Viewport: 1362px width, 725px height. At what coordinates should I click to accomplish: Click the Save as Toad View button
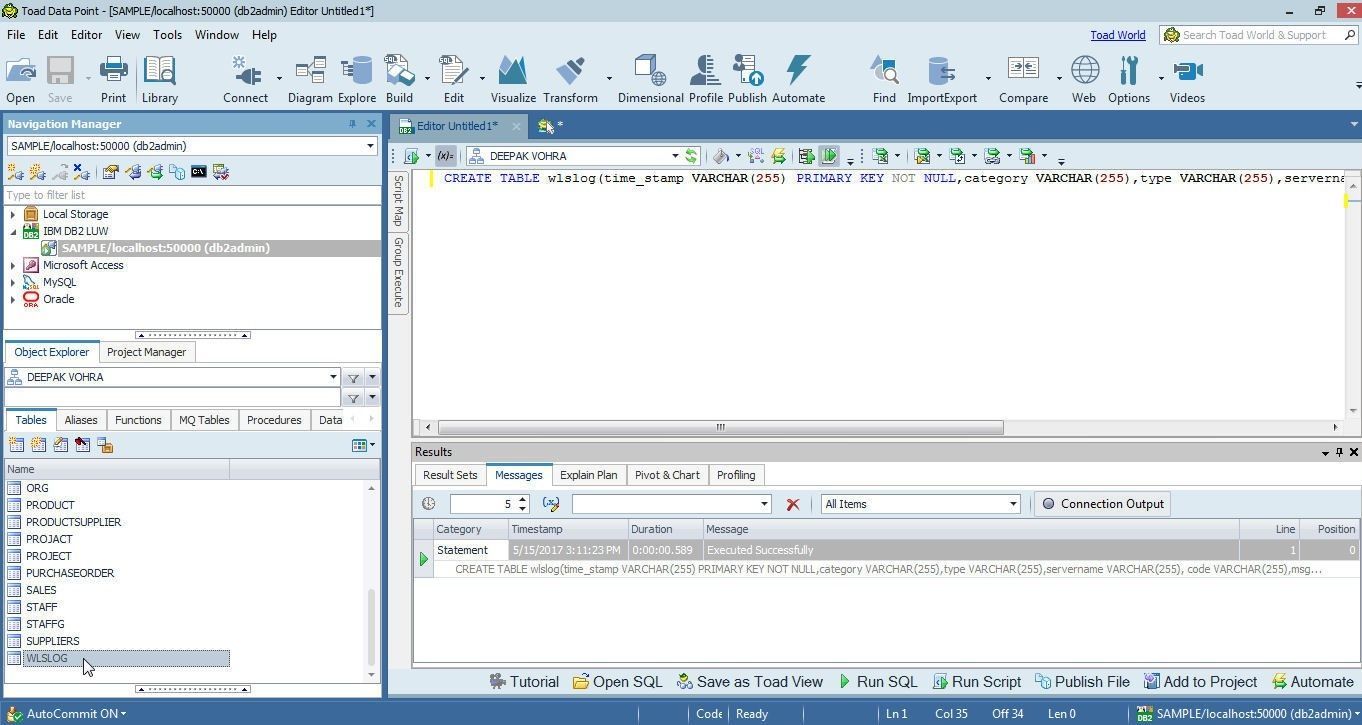750,682
